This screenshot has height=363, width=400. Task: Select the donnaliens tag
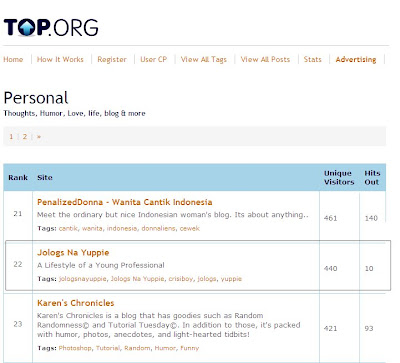158,229
